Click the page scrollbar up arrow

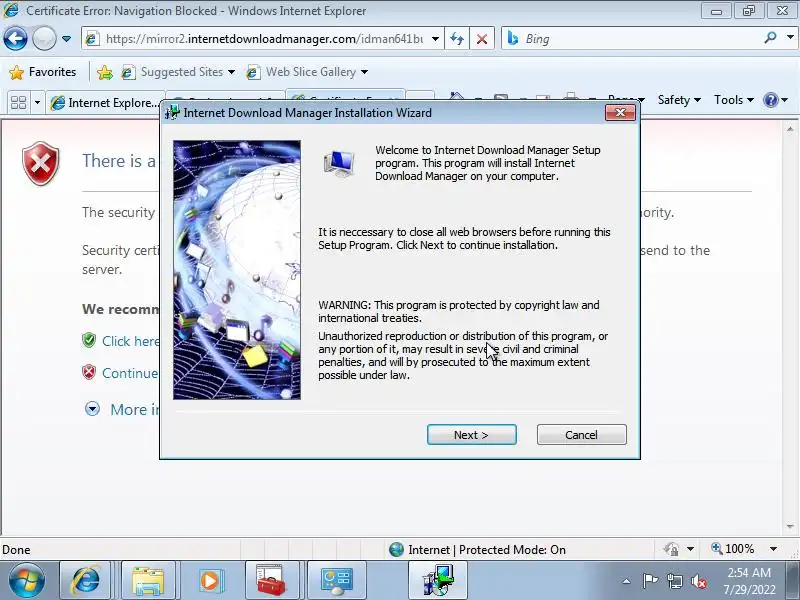pyautogui.click(x=790, y=129)
